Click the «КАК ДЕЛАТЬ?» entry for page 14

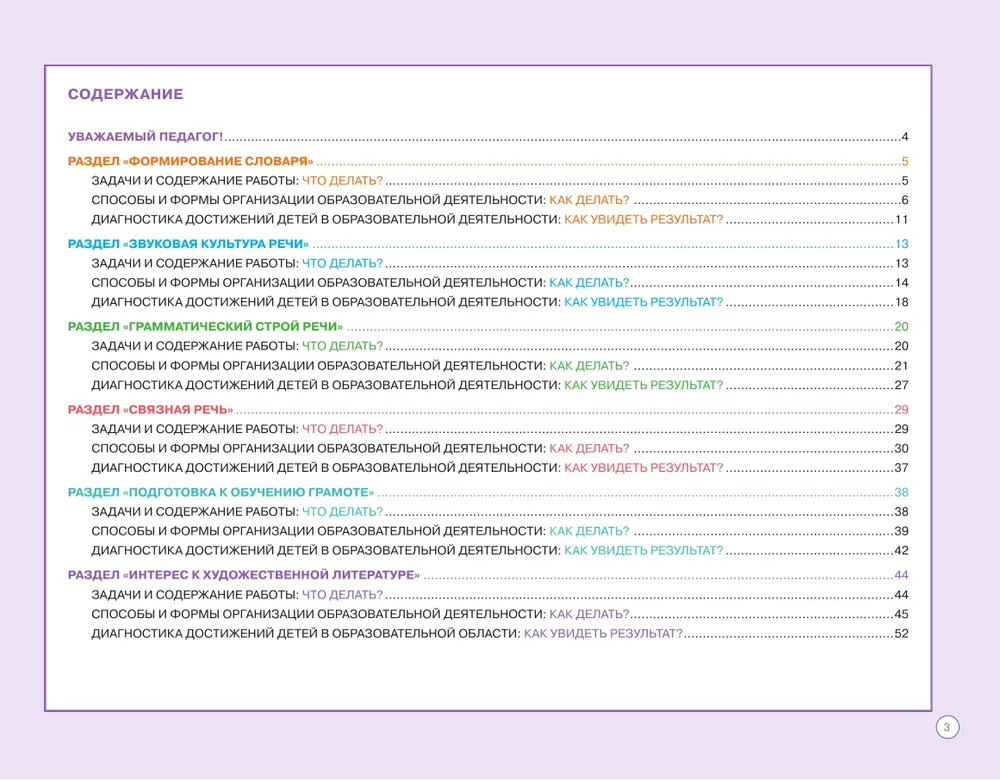click(589, 283)
